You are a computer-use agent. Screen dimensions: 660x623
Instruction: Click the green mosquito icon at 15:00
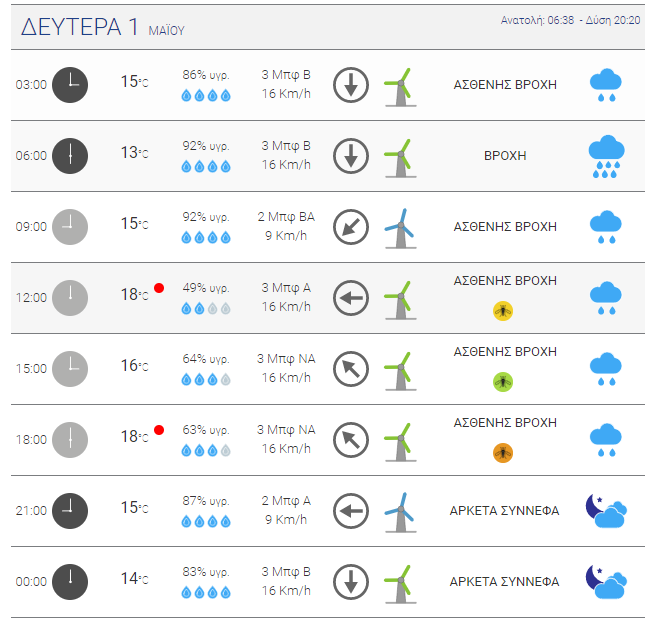(503, 382)
